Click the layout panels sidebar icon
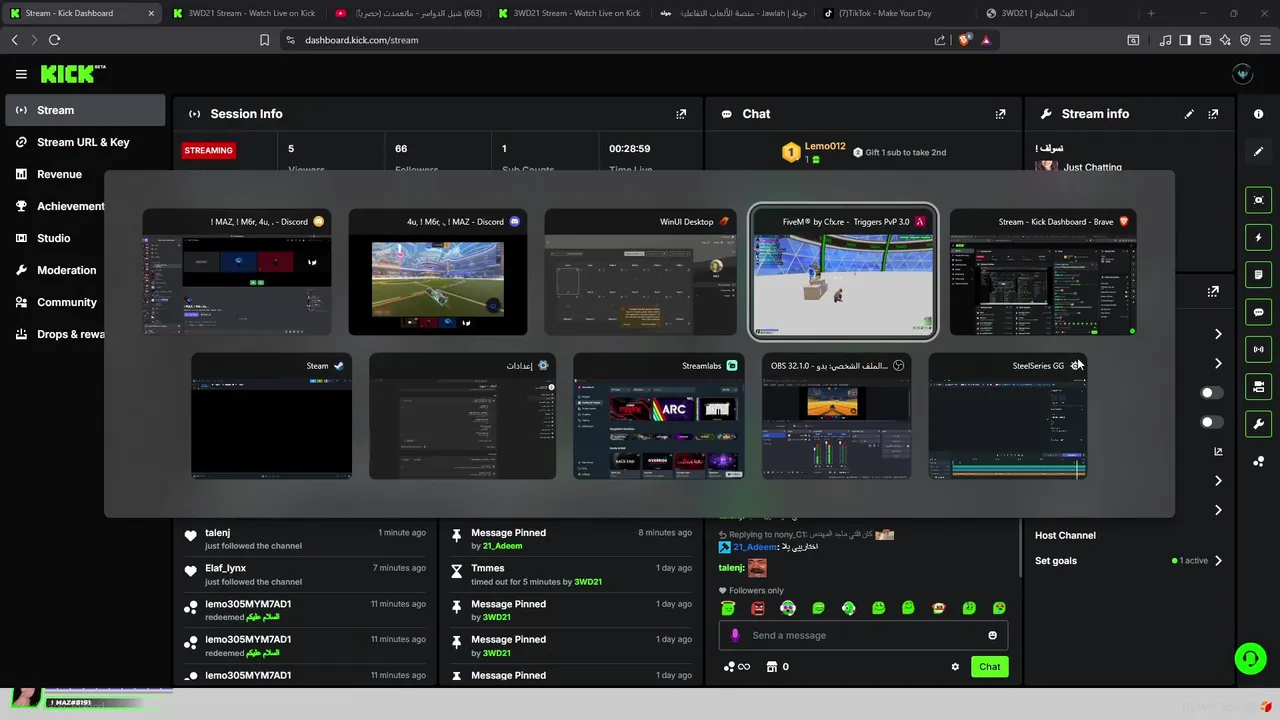Image resolution: width=1280 pixels, height=720 pixels. (x=1258, y=387)
